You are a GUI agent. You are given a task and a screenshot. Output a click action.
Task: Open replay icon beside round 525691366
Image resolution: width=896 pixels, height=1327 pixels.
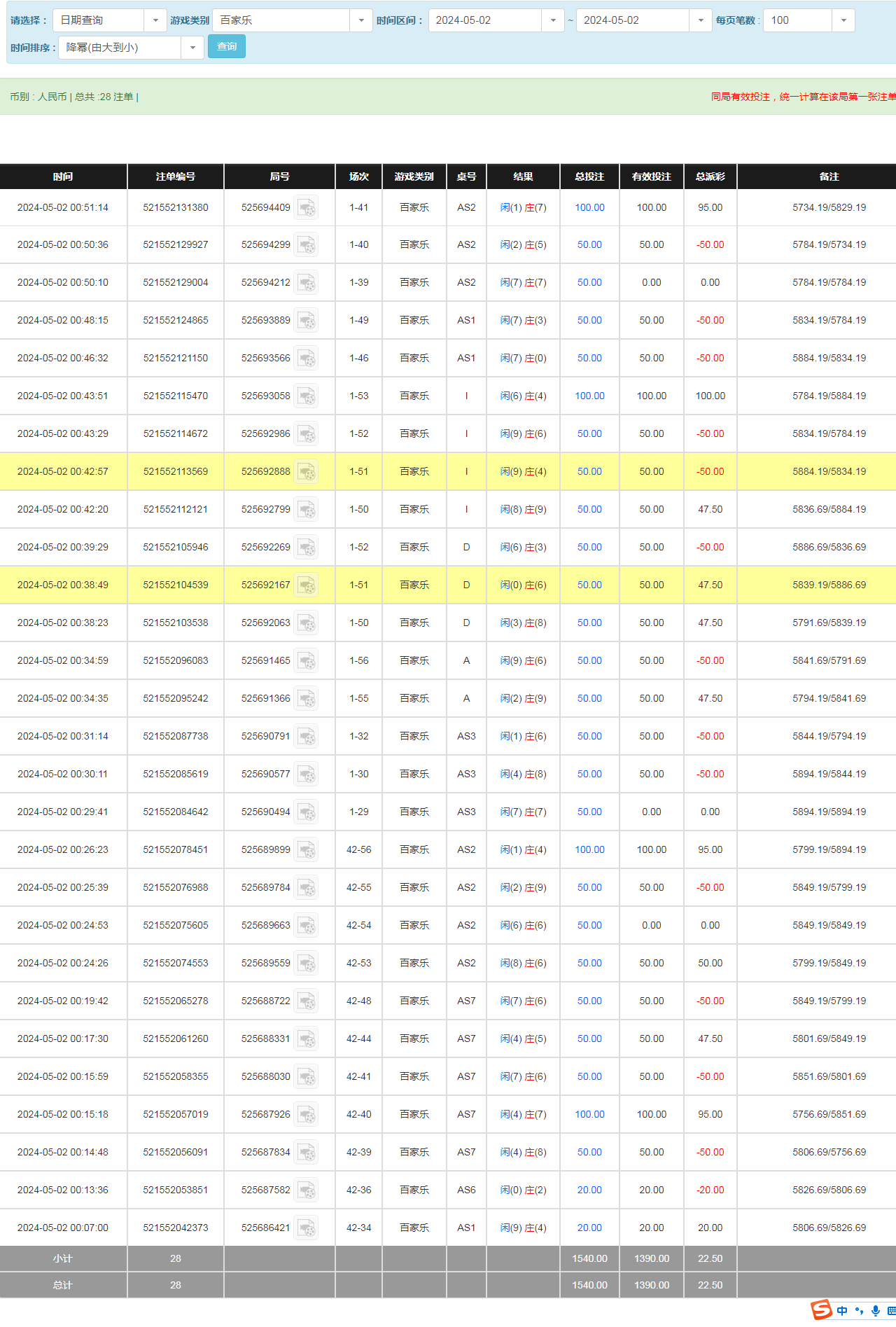pos(306,699)
